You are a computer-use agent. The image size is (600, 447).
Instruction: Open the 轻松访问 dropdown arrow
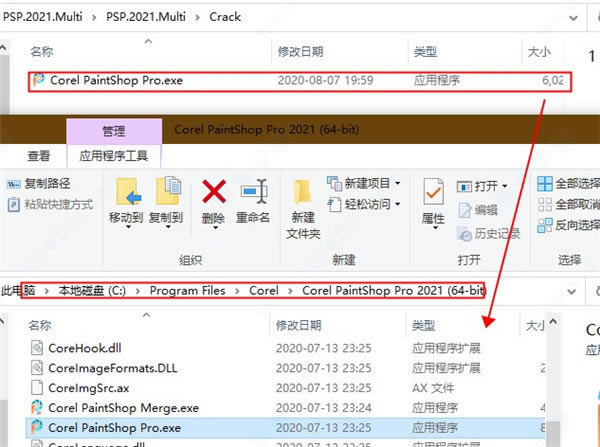tap(398, 204)
